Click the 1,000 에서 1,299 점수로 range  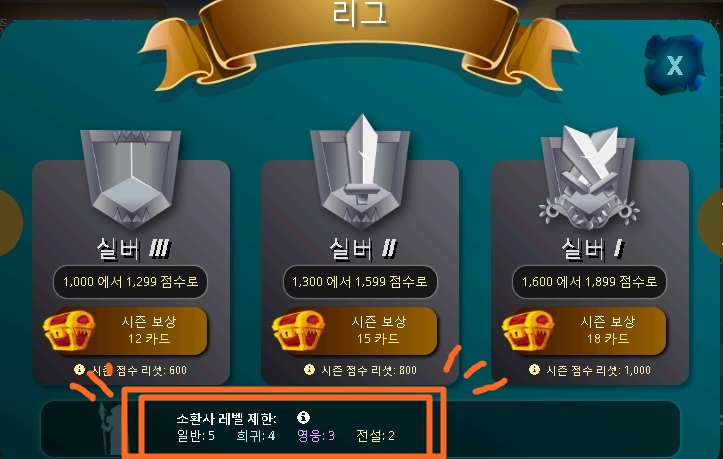click(130, 281)
